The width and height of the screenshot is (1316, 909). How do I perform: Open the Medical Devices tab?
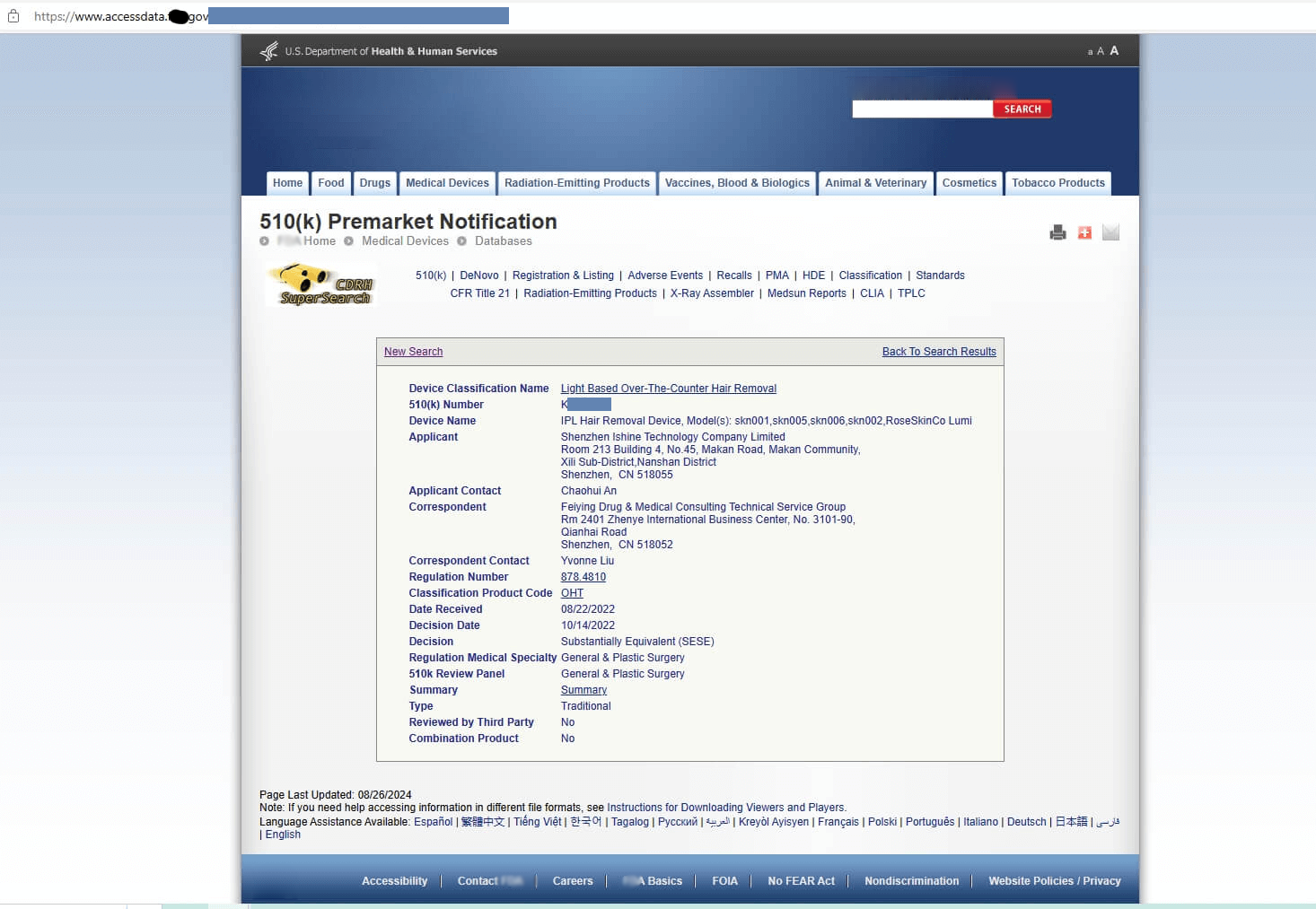447,183
